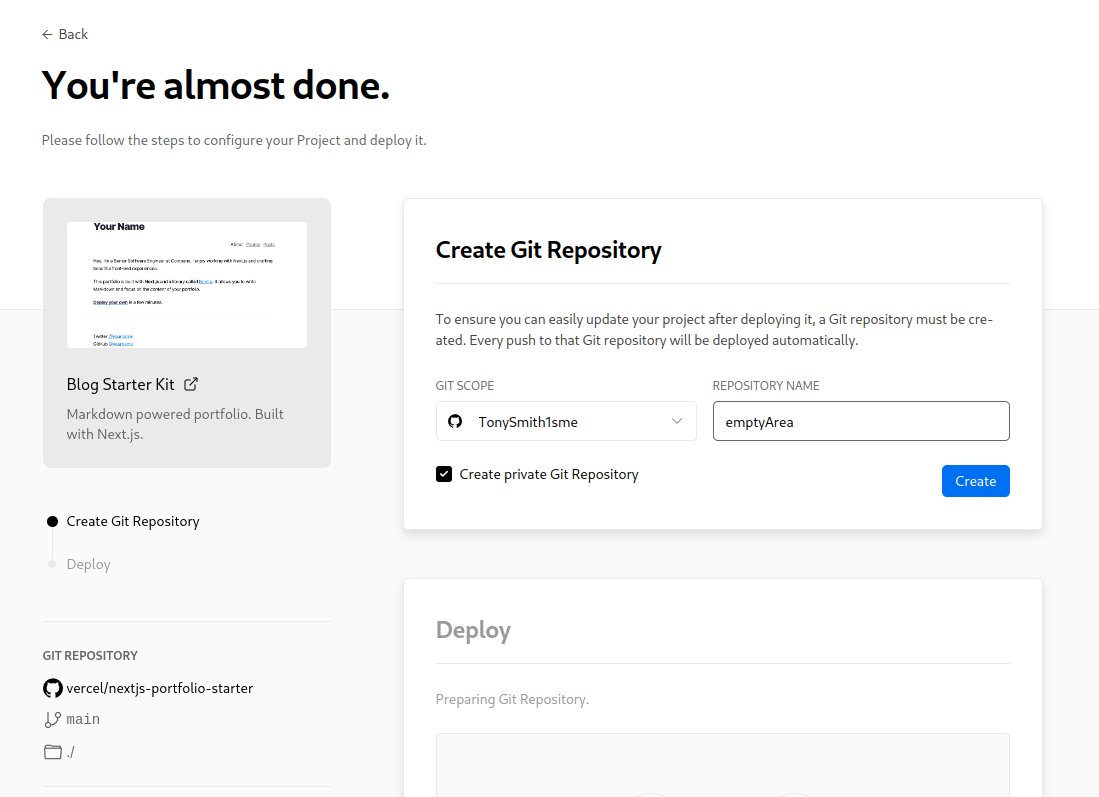
Task: Click the back arrow icon
Action: [x=47, y=34]
